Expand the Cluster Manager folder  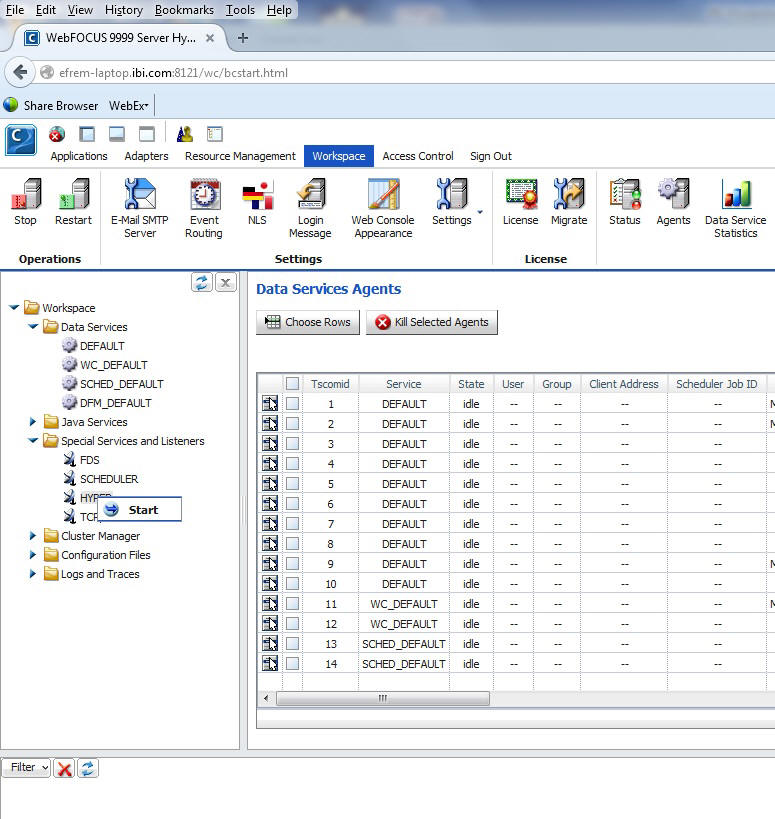pyautogui.click(x=33, y=535)
